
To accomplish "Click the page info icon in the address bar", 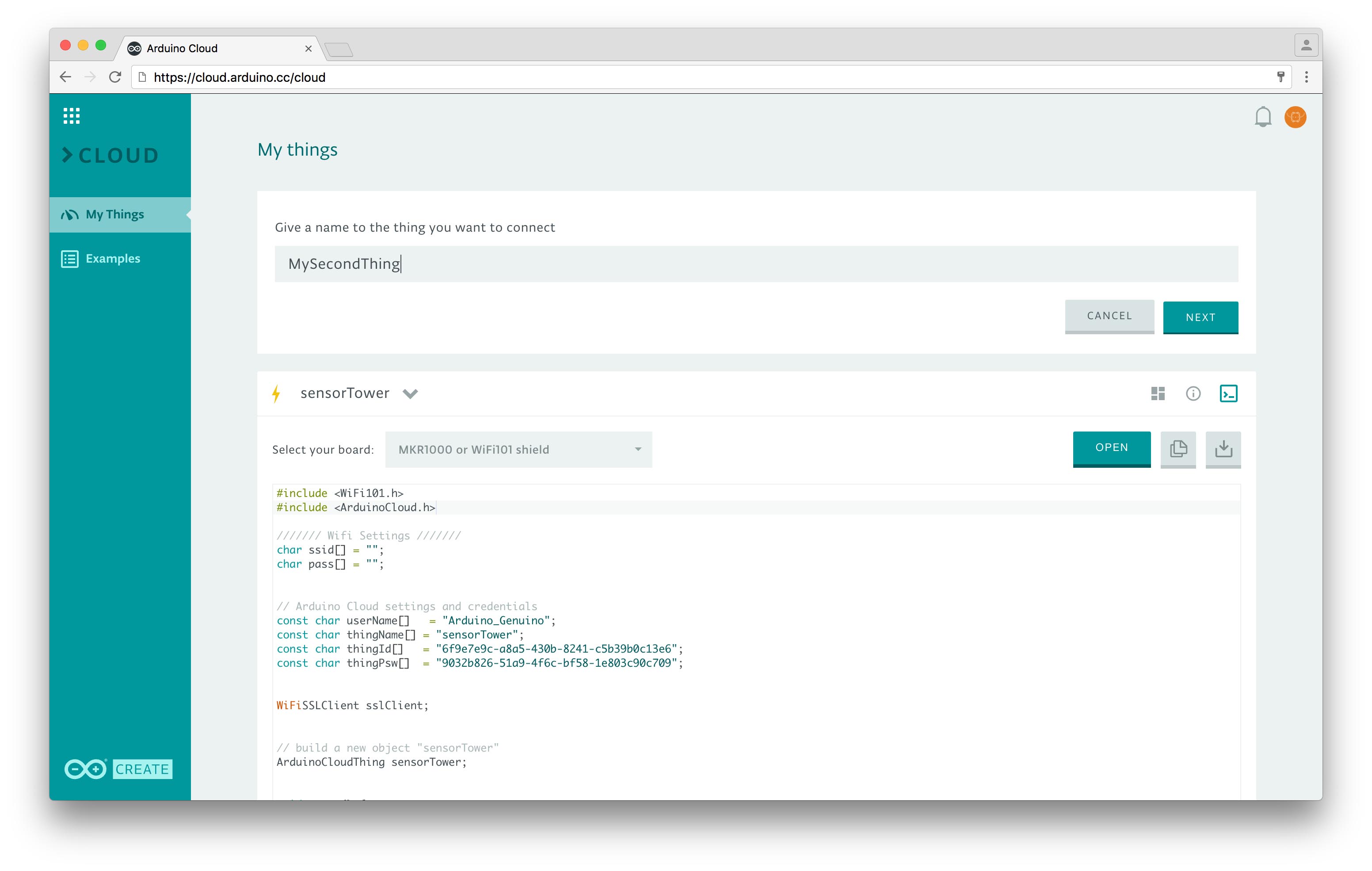I will [x=142, y=77].
